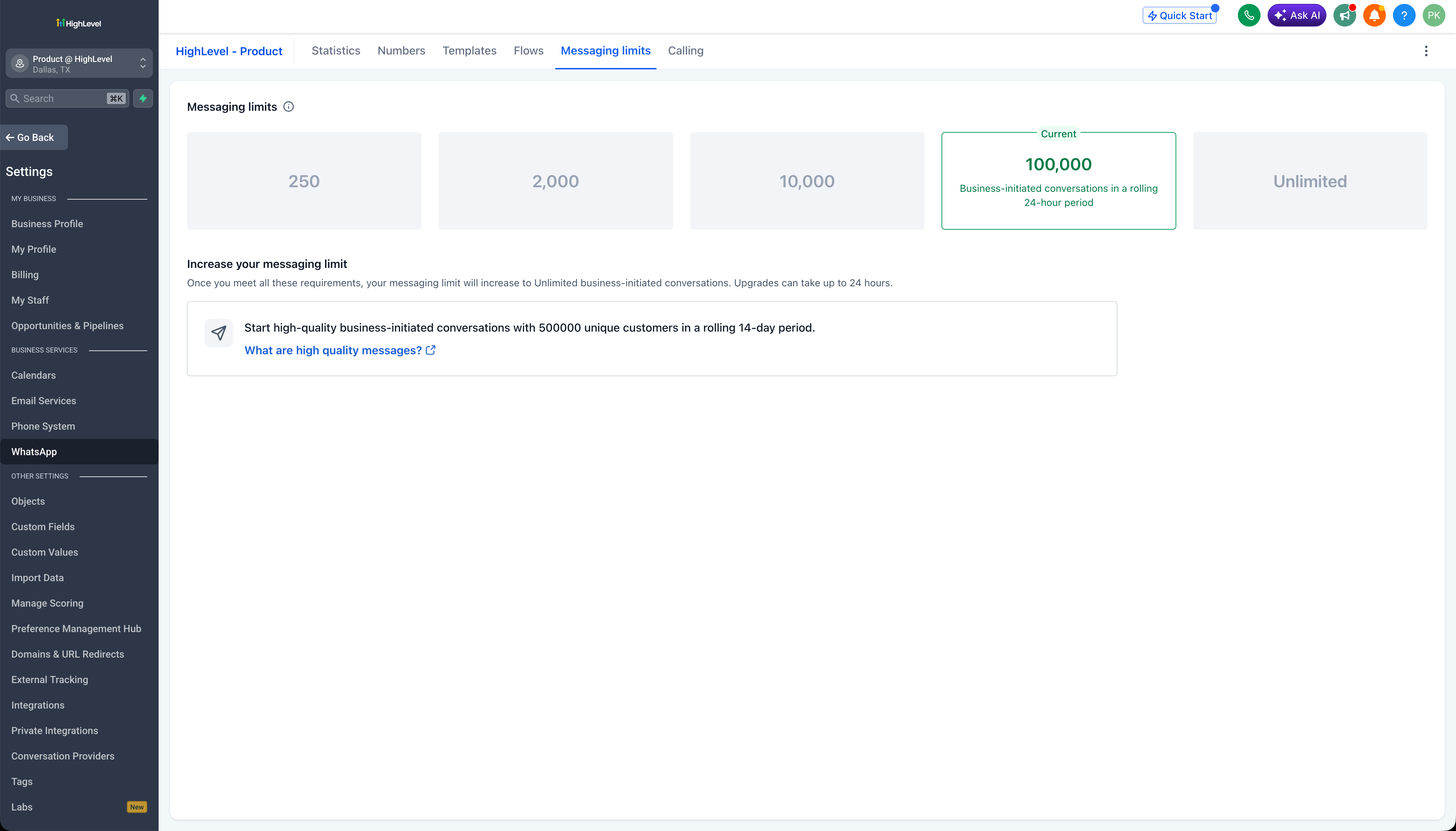Viewport: 1456px width, 831px height.
Task: Click the Unlimited messaging limit card
Action: point(1310,181)
